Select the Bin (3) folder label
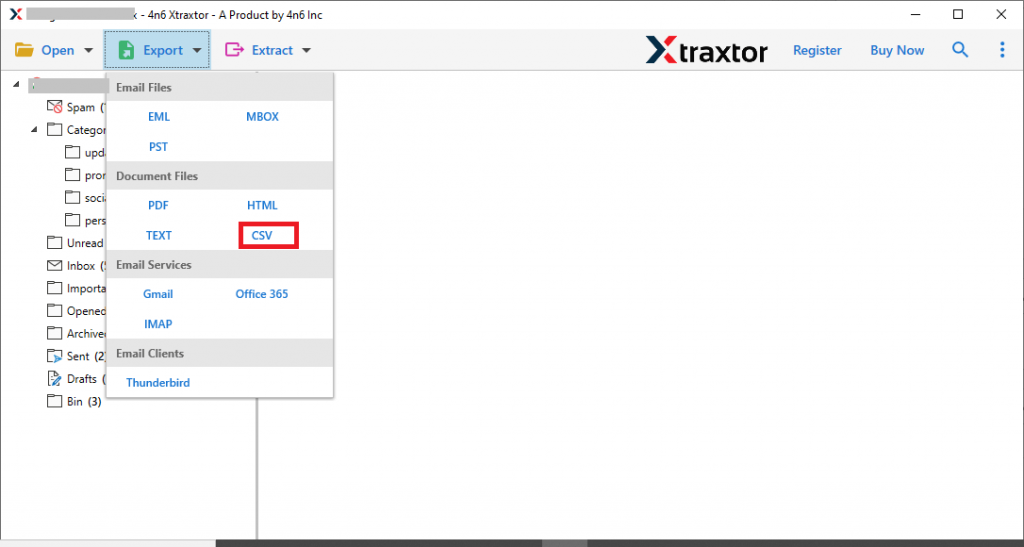 (x=84, y=402)
